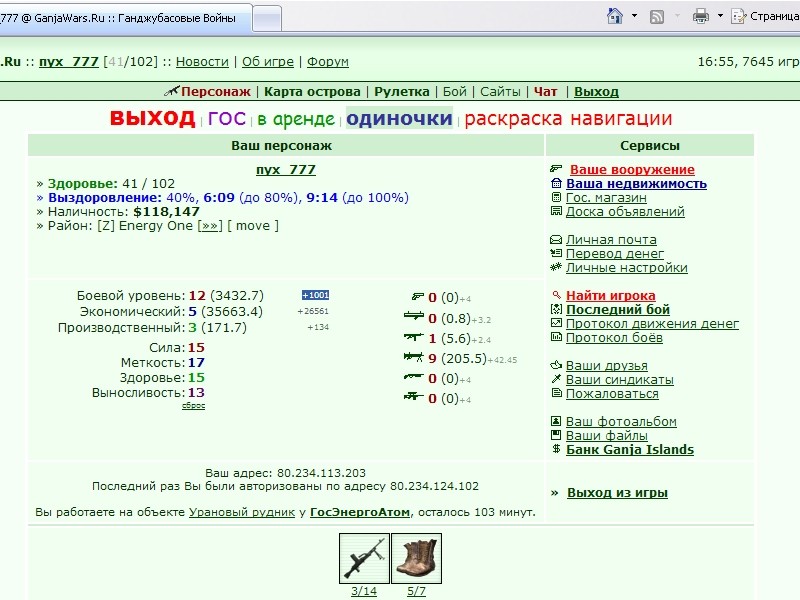Click the icon beside Гос. магазин
The image size is (800, 600).
[556, 197]
